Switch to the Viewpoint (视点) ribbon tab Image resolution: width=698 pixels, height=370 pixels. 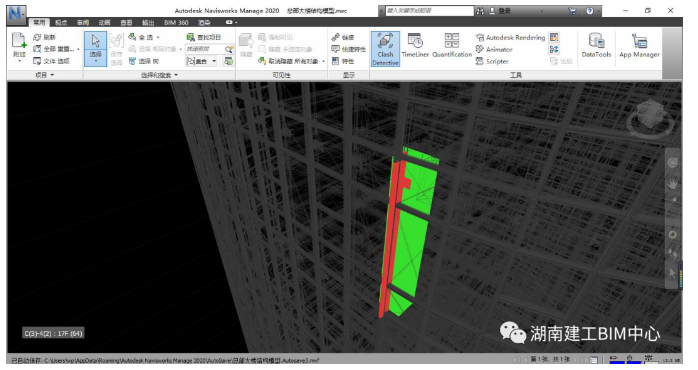click(x=61, y=22)
